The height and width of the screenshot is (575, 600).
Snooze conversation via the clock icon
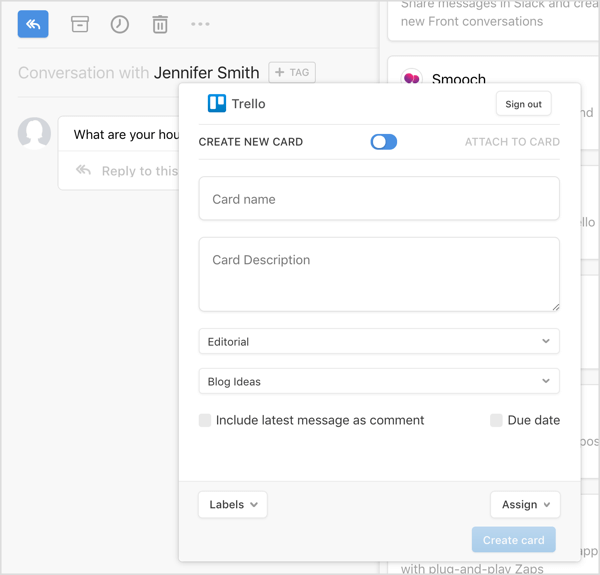point(120,24)
